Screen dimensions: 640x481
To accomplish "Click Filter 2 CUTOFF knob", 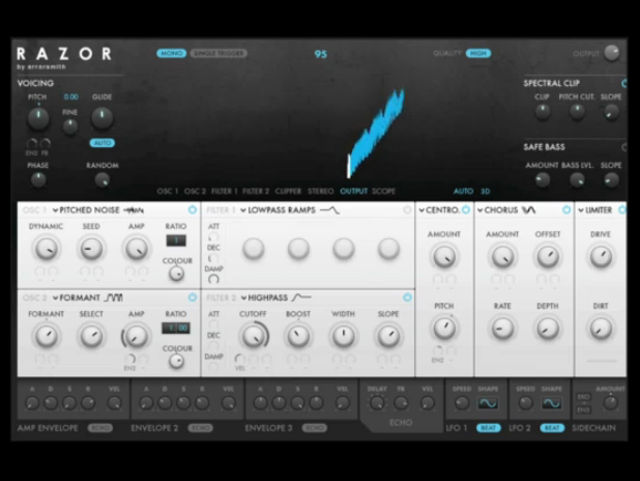I will 253,336.
